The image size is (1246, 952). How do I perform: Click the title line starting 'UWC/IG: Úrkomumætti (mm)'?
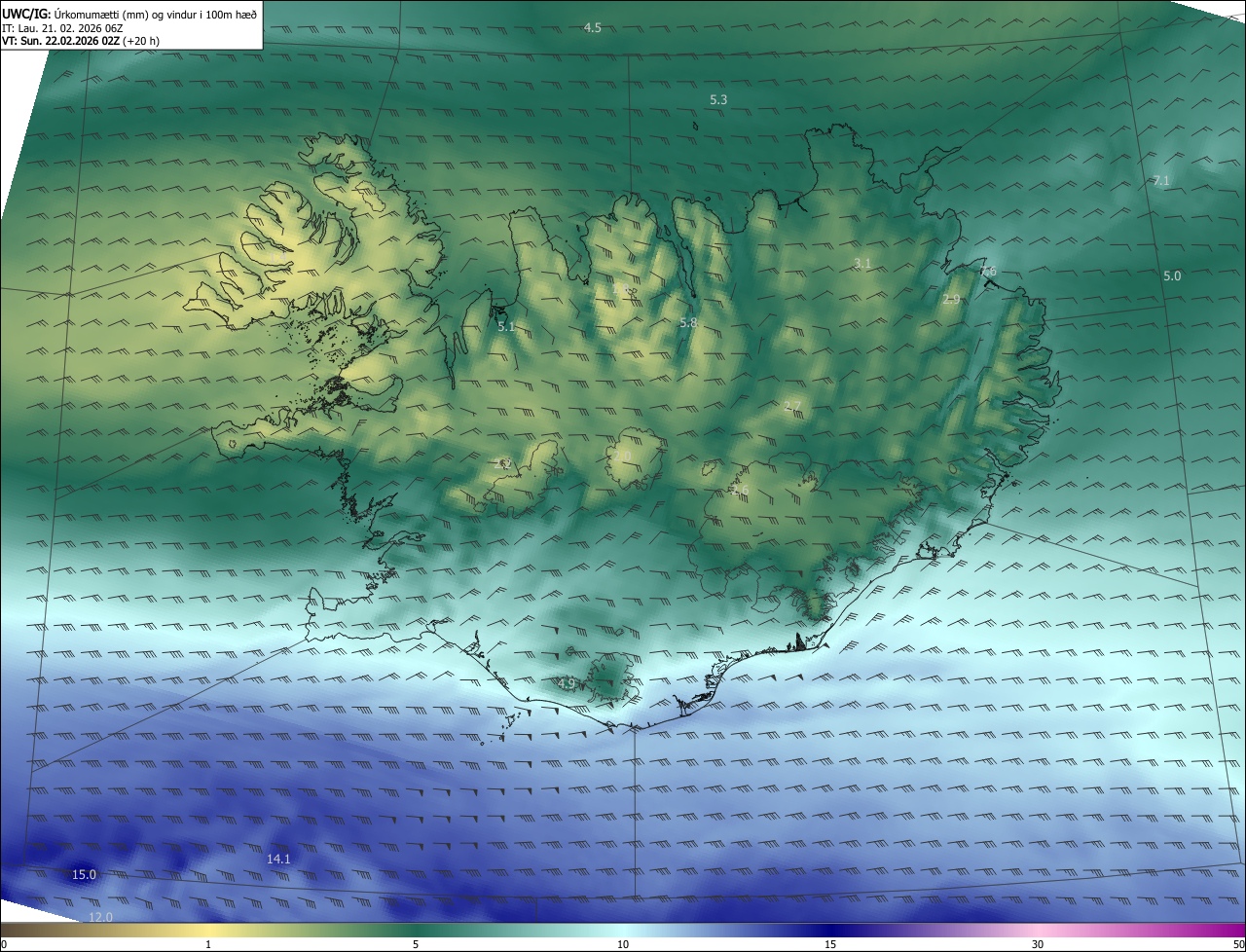point(130,15)
